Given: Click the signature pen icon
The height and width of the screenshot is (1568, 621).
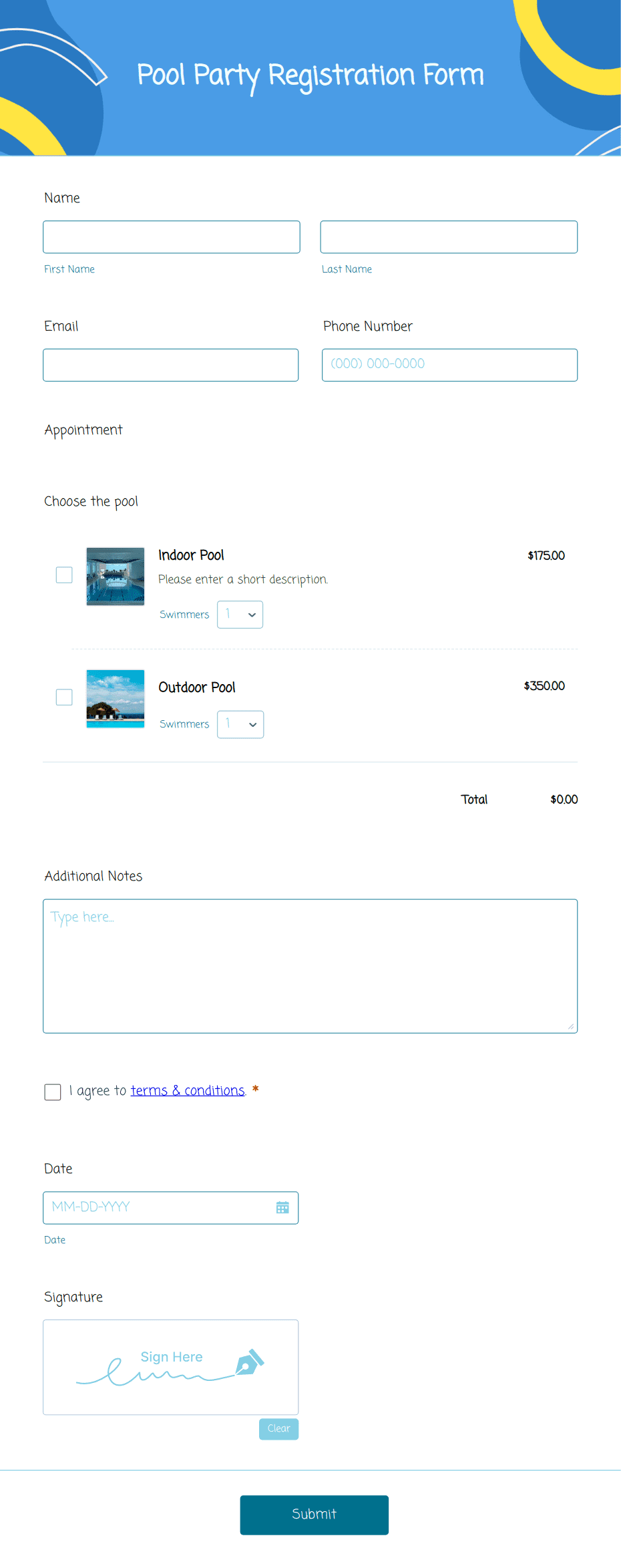Looking at the screenshot, I should pyautogui.click(x=250, y=1362).
